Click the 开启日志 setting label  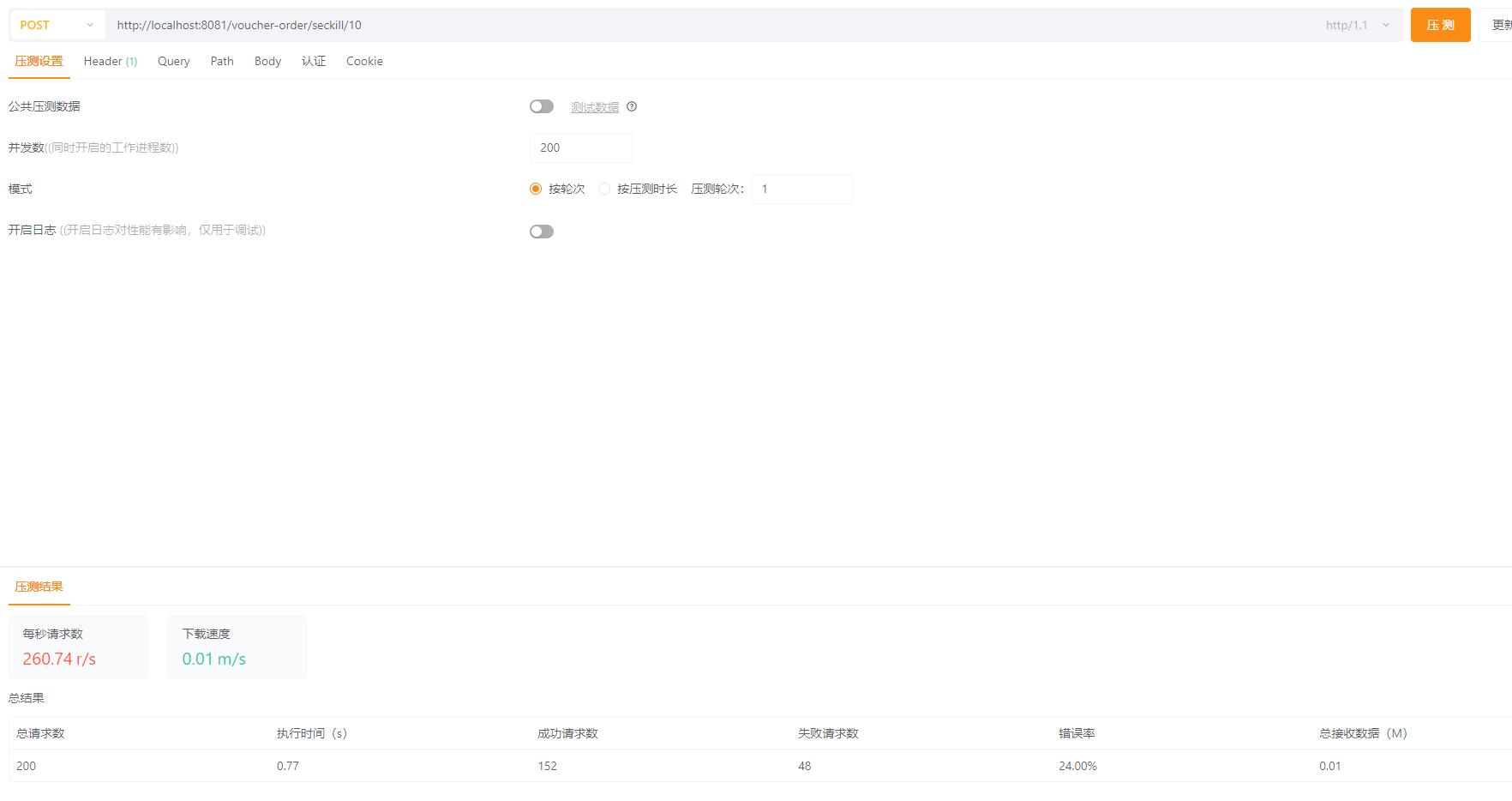(32, 230)
